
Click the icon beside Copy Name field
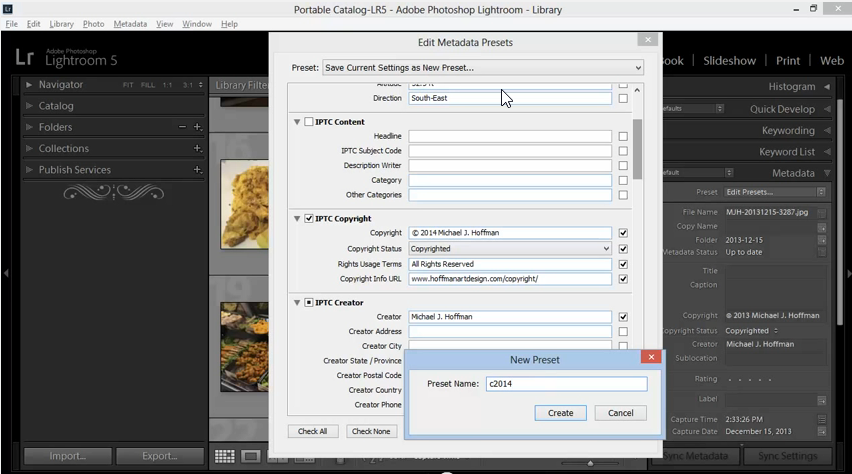tap(822, 227)
